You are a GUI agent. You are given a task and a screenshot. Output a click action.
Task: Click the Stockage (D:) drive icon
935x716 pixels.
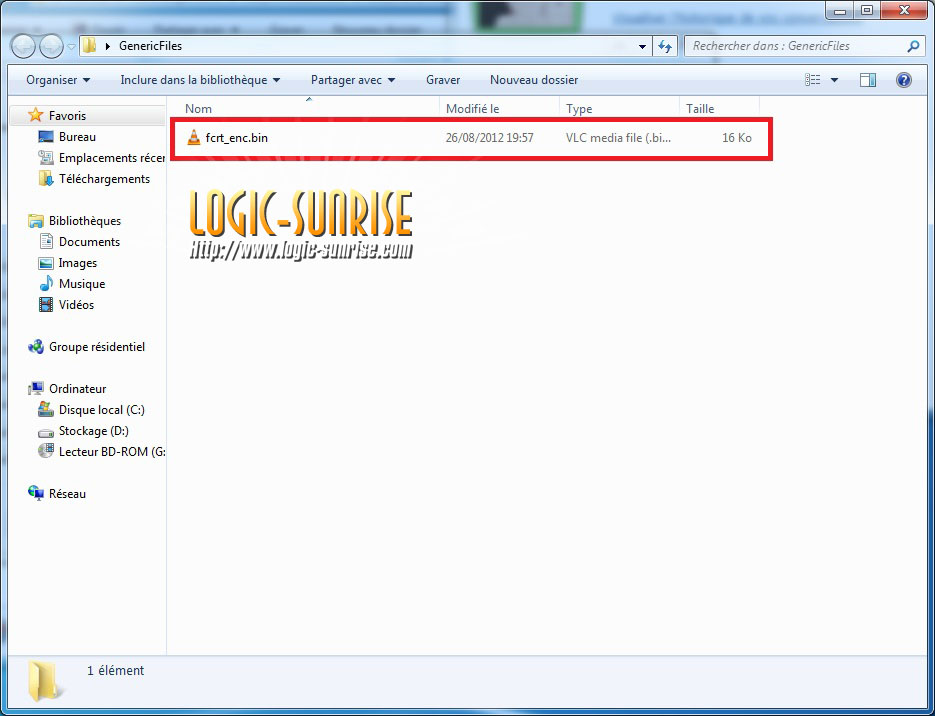46,431
